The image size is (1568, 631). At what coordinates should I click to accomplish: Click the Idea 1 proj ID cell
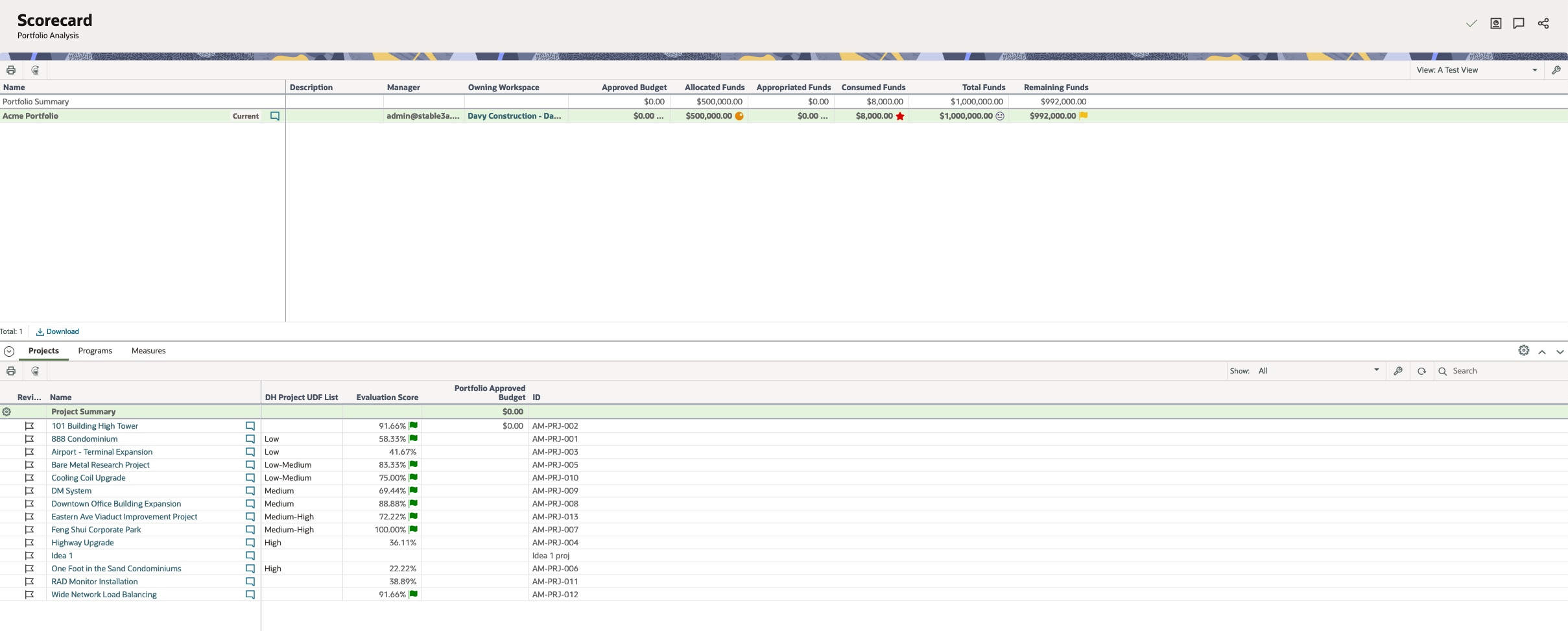coord(551,556)
